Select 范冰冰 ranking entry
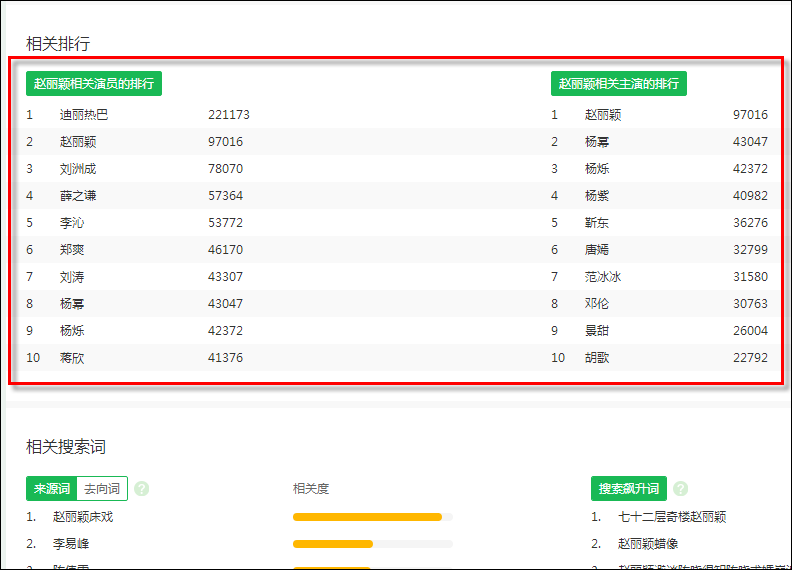The width and height of the screenshot is (792, 570). click(603, 277)
